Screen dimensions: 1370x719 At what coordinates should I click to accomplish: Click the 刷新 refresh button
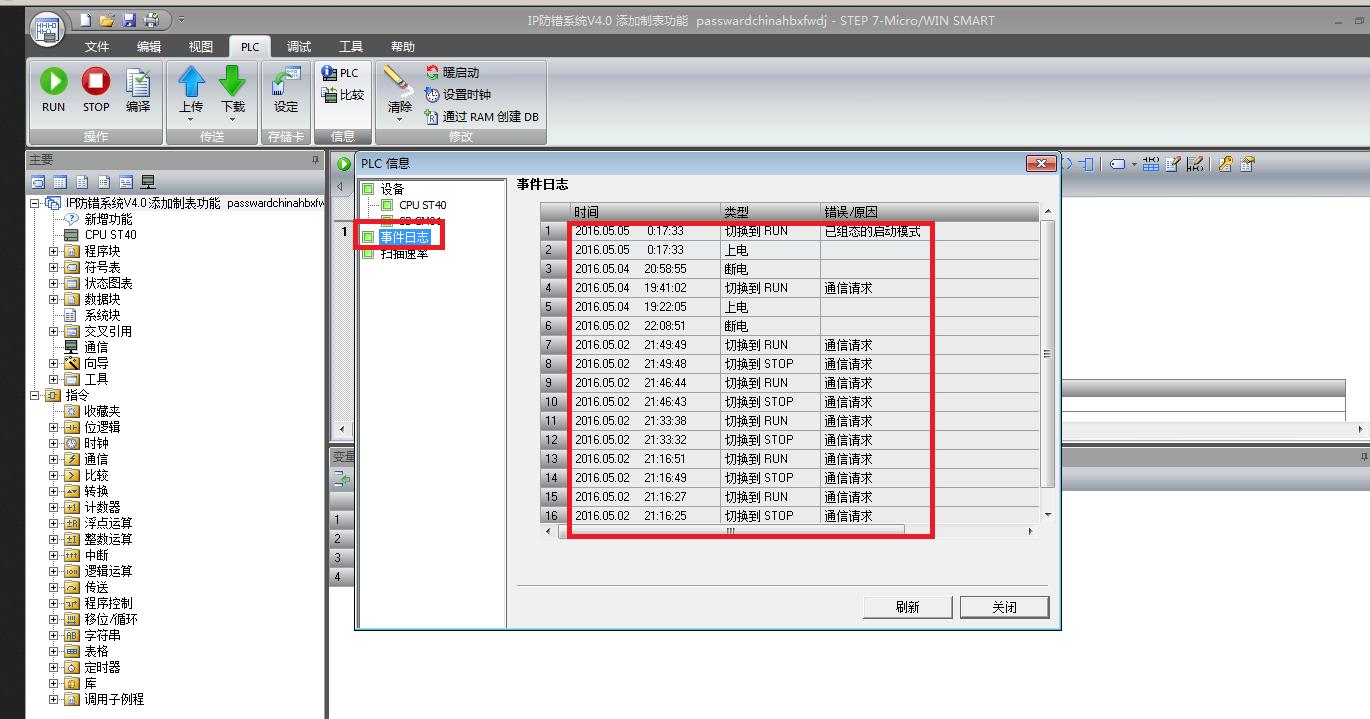[908, 607]
